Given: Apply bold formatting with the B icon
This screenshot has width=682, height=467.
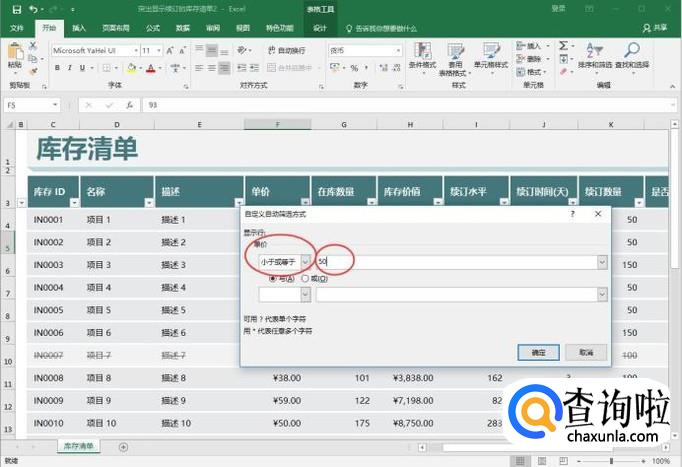Looking at the screenshot, I should 57,68.
